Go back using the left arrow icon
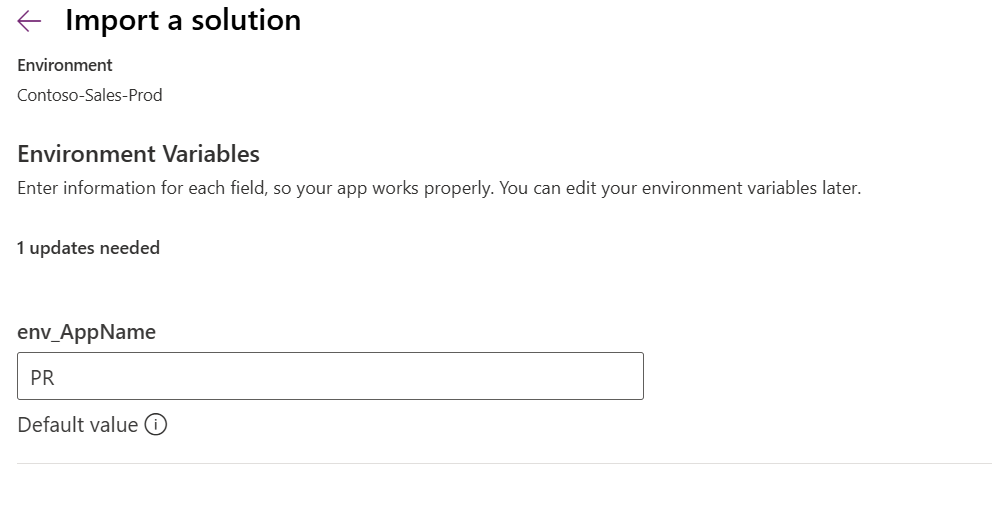The image size is (992, 512). pos(29,21)
